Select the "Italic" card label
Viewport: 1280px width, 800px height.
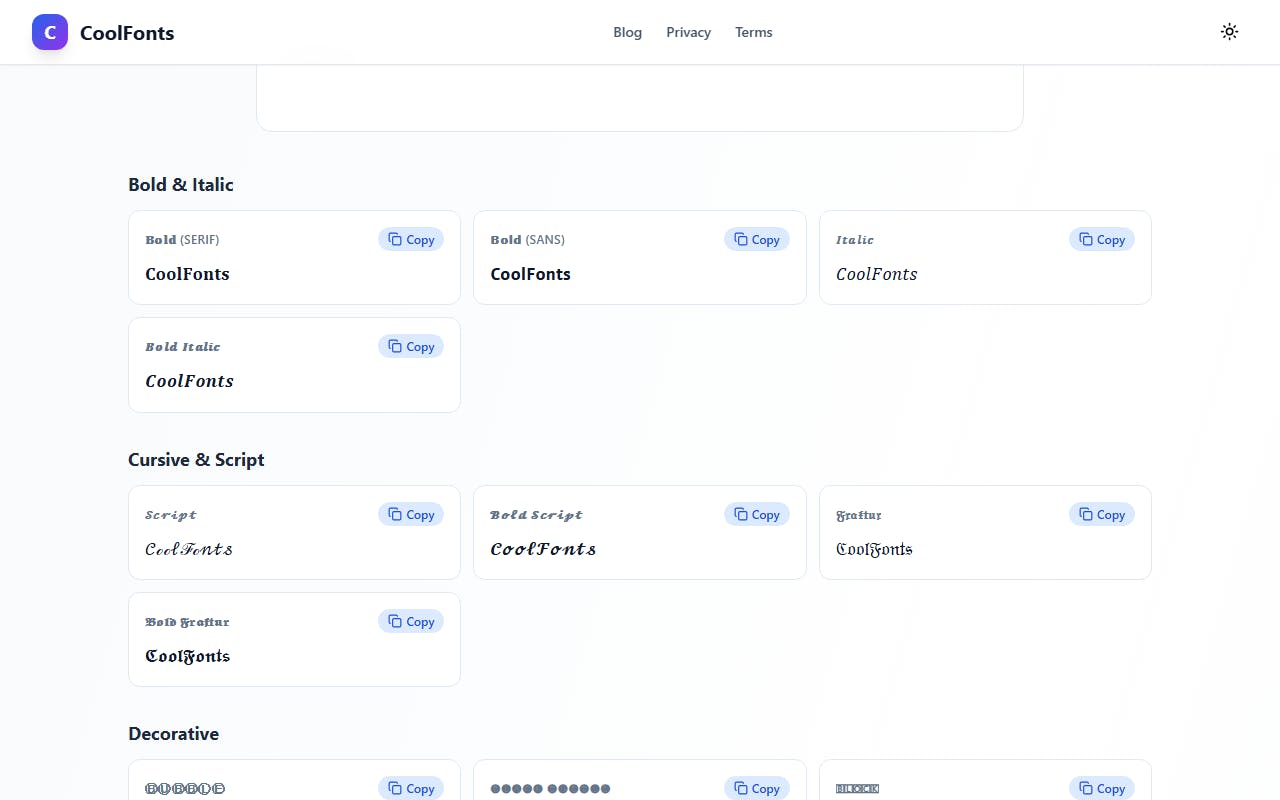[x=855, y=240]
